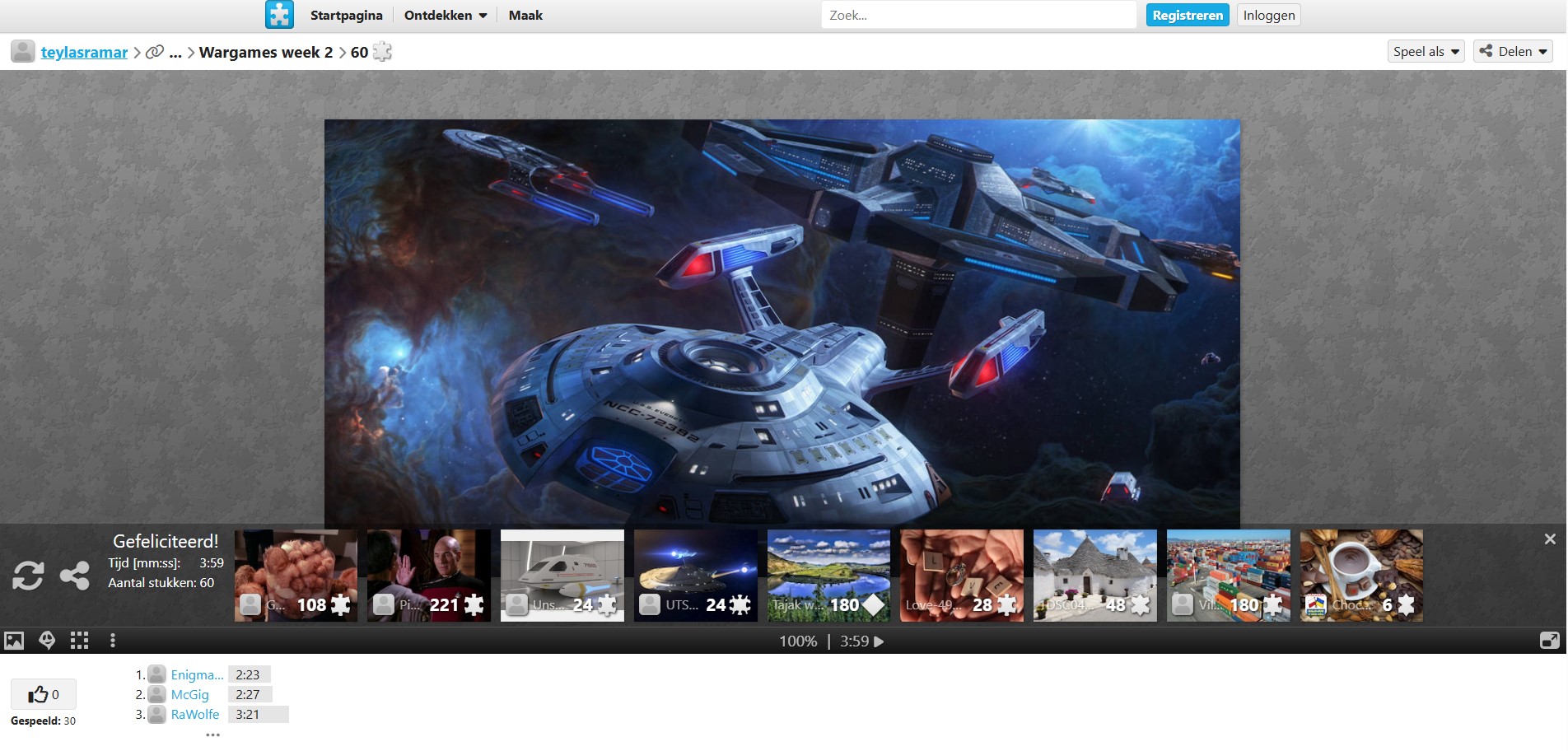
Task: Open the Picard 221-piece puzzle thumbnail
Action: click(x=428, y=575)
